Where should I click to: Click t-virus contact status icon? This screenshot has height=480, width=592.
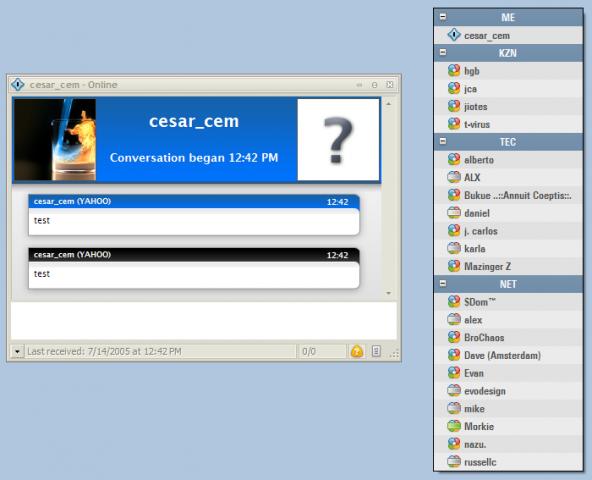tap(453, 124)
